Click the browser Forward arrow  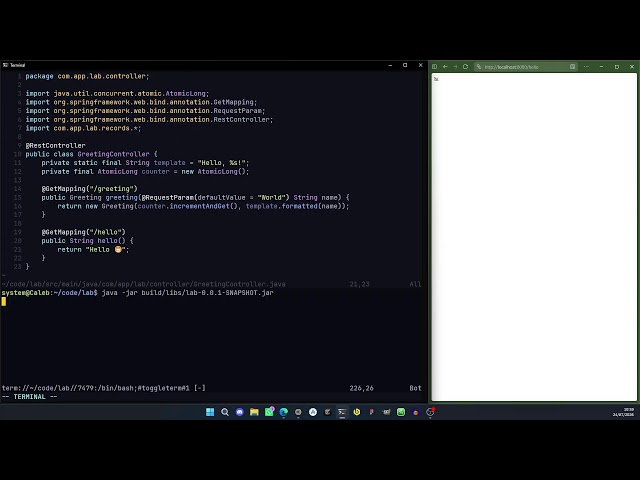tap(455, 67)
